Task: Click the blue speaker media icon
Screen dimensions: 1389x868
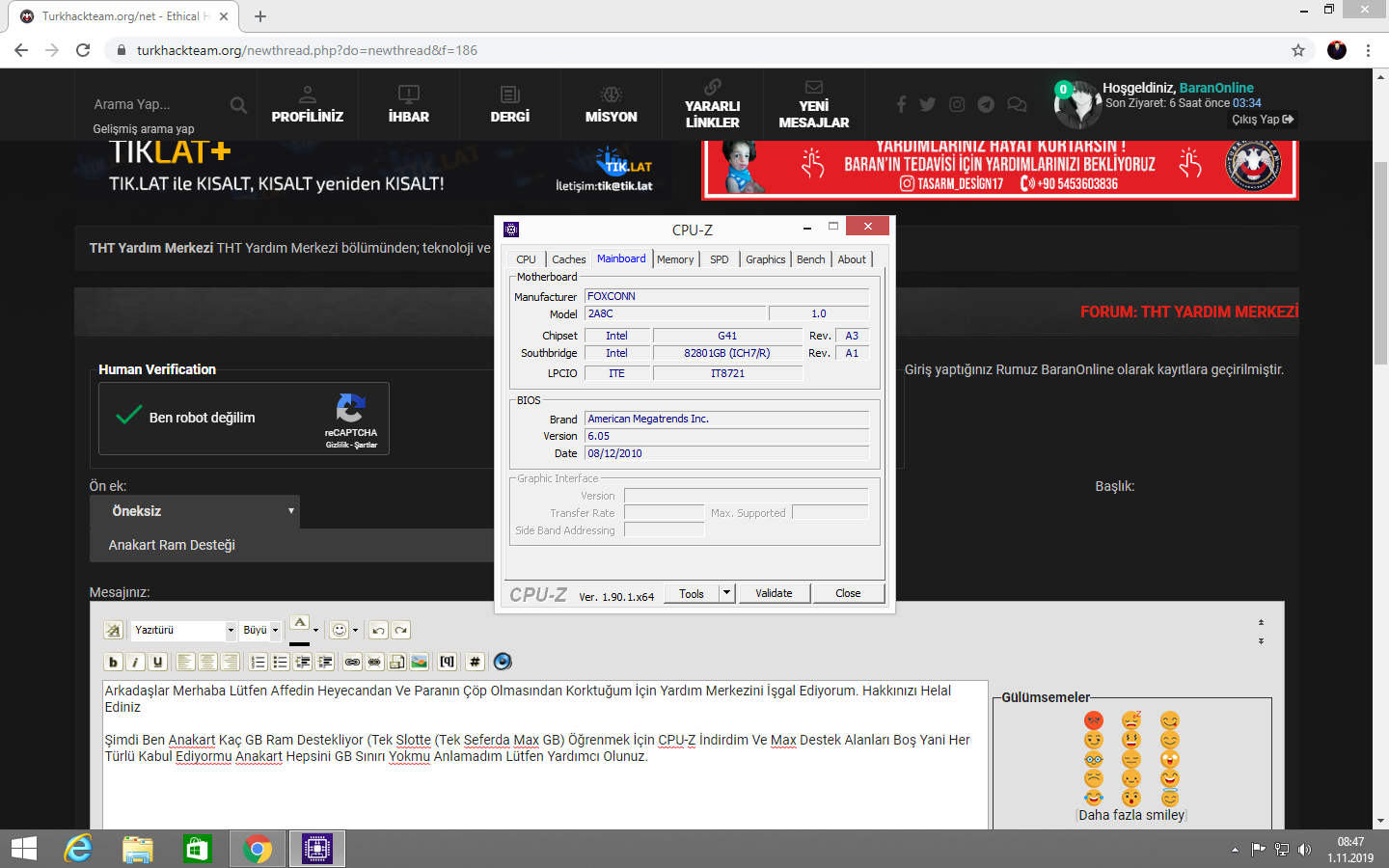Action: [503, 662]
